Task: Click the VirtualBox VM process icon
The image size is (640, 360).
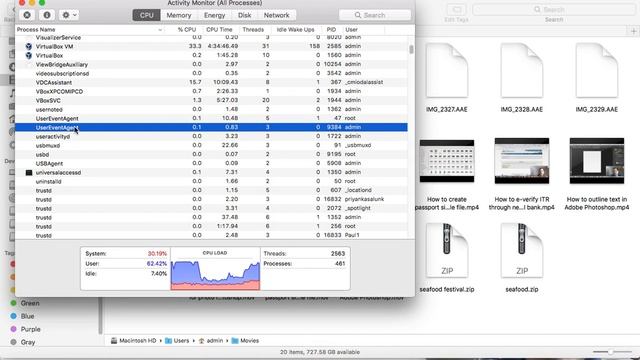Action: tap(29, 47)
